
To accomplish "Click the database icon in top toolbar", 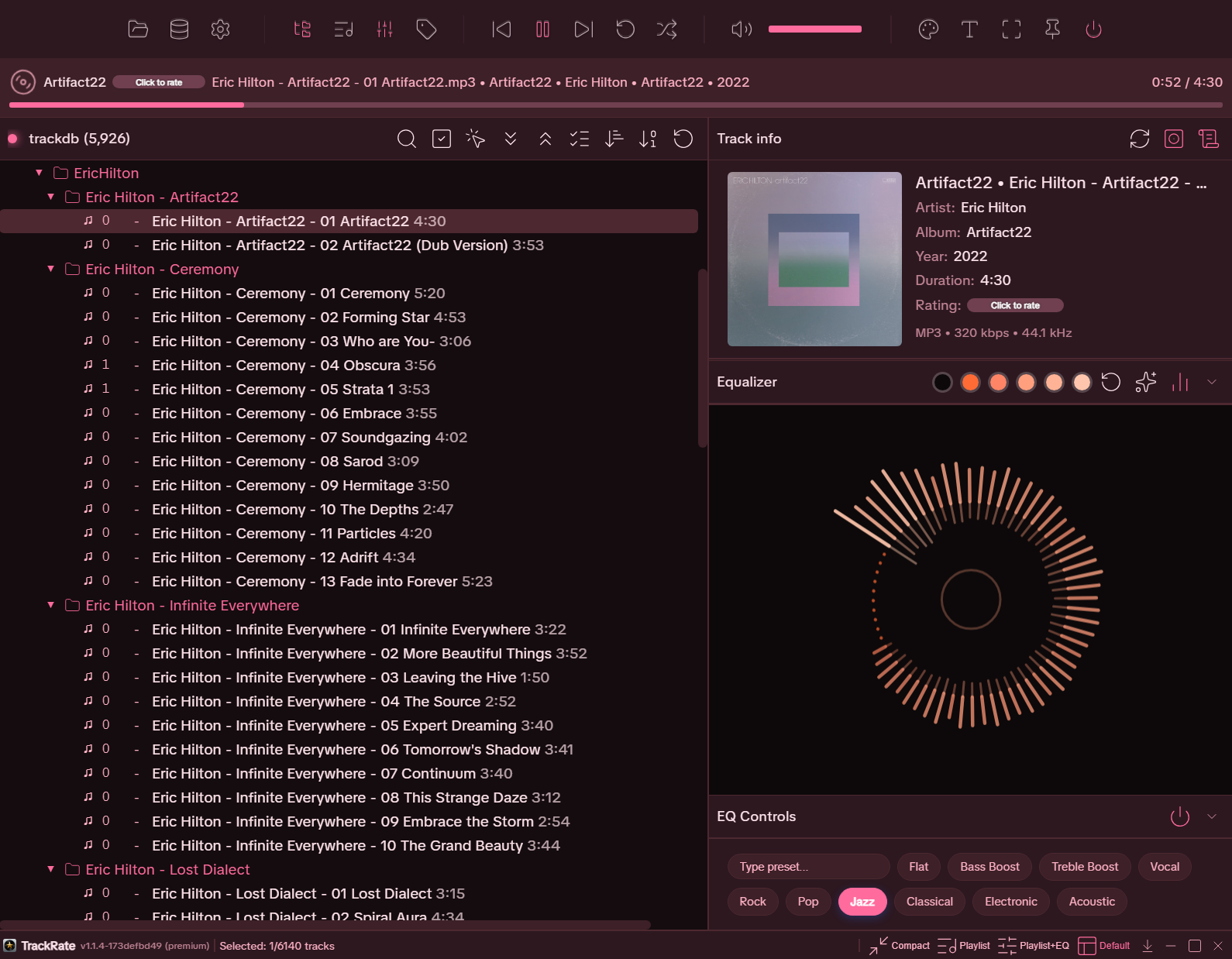I will pyautogui.click(x=179, y=29).
